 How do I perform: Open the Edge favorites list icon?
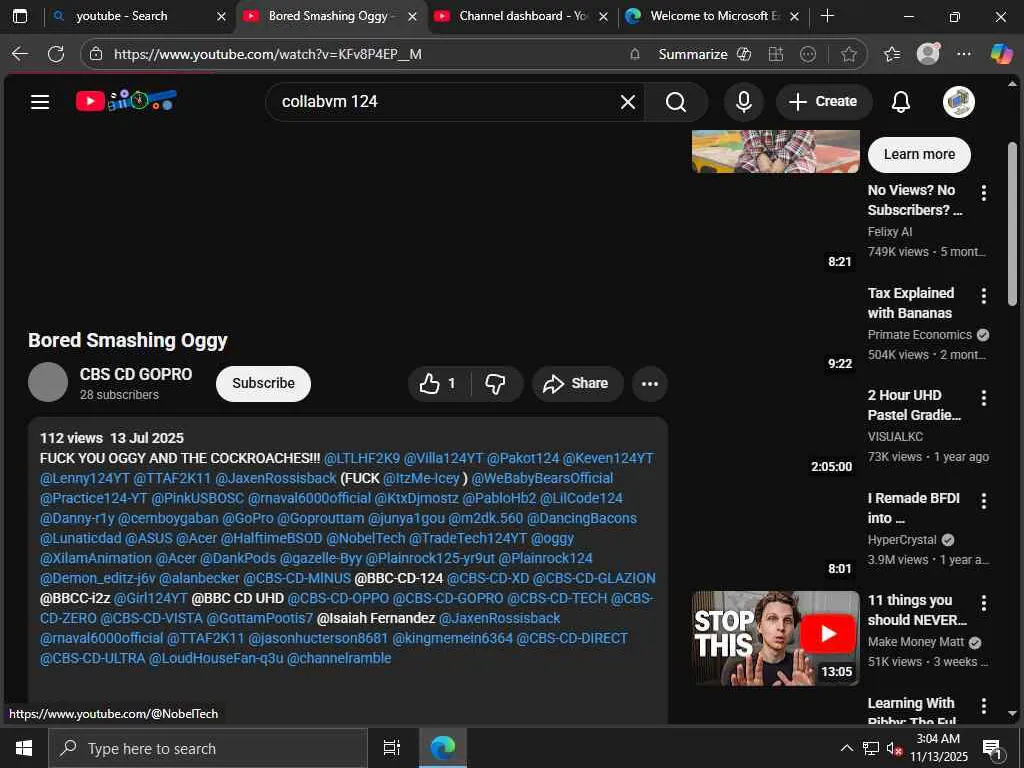coord(891,54)
